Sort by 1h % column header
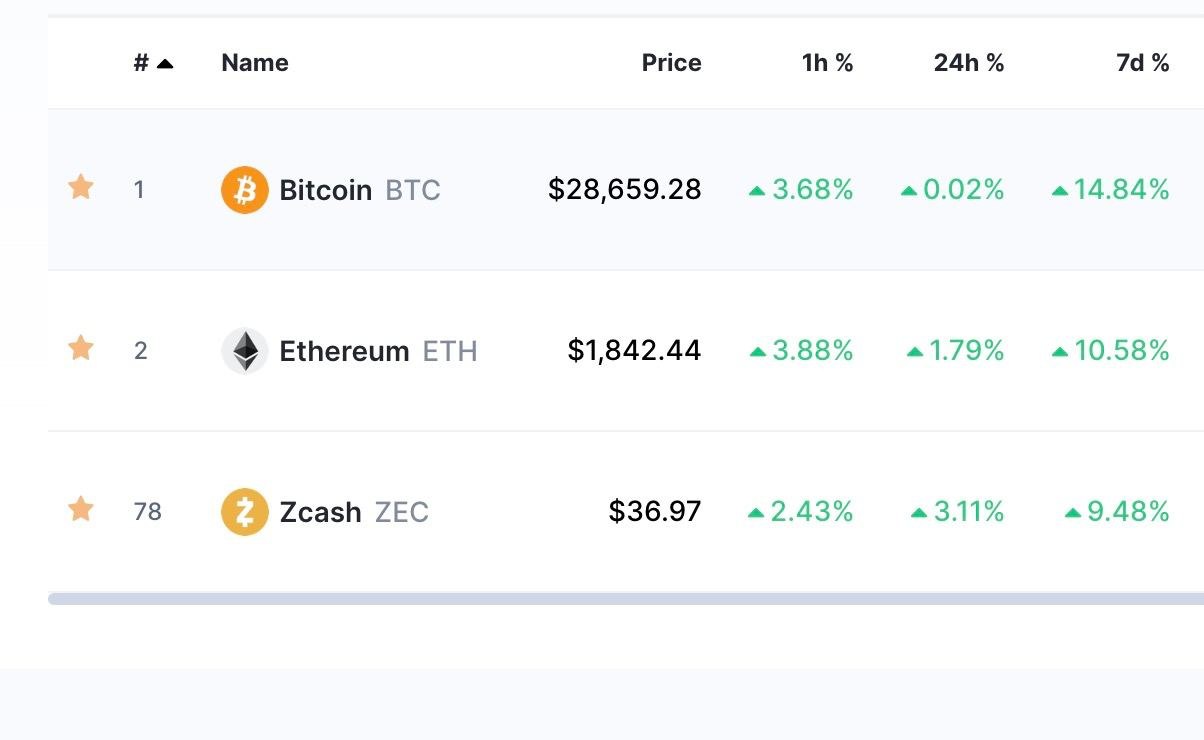 (828, 63)
